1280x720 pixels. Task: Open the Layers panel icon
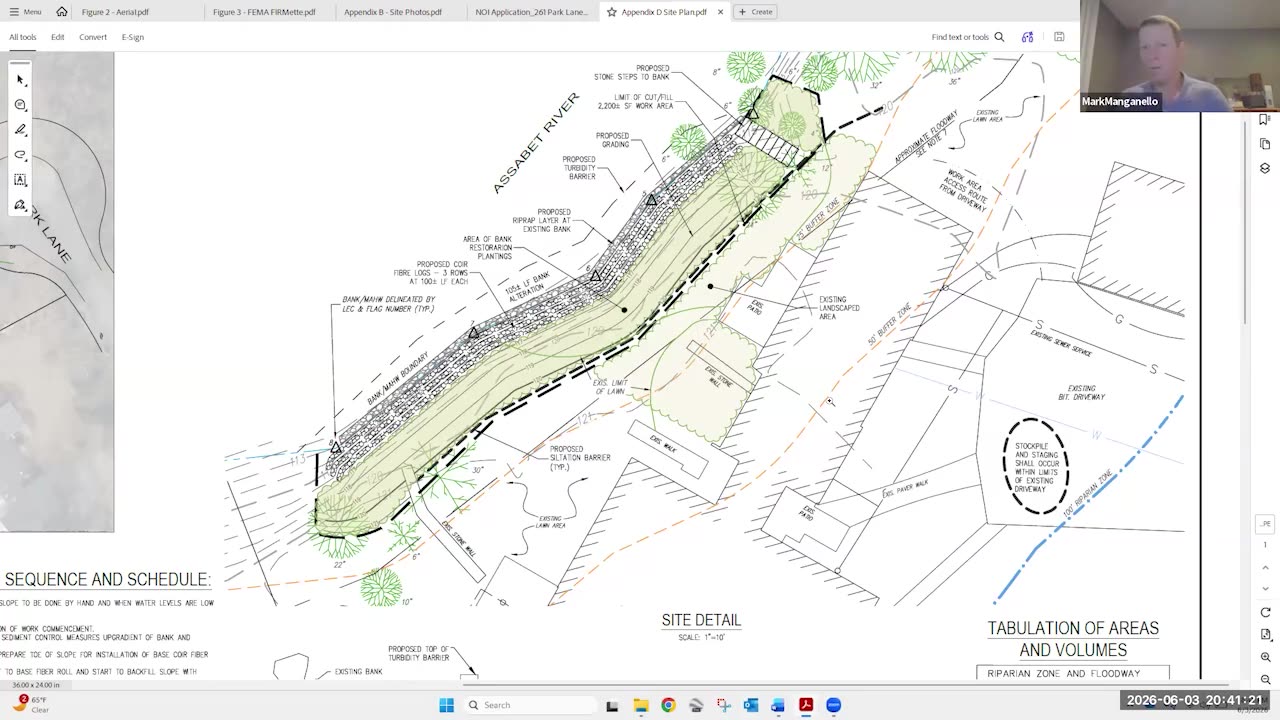(x=1265, y=168)
